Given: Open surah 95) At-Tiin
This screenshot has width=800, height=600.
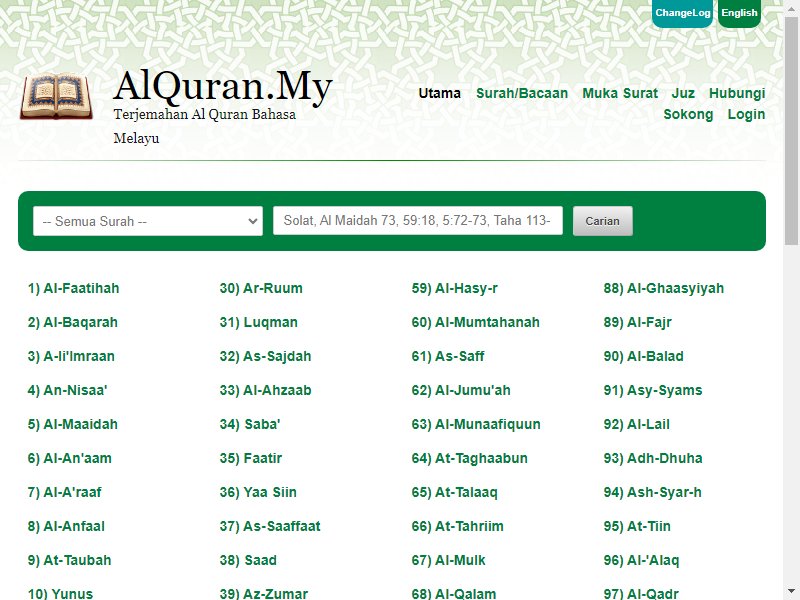Looking at the screenshot, I should (637, 527).
